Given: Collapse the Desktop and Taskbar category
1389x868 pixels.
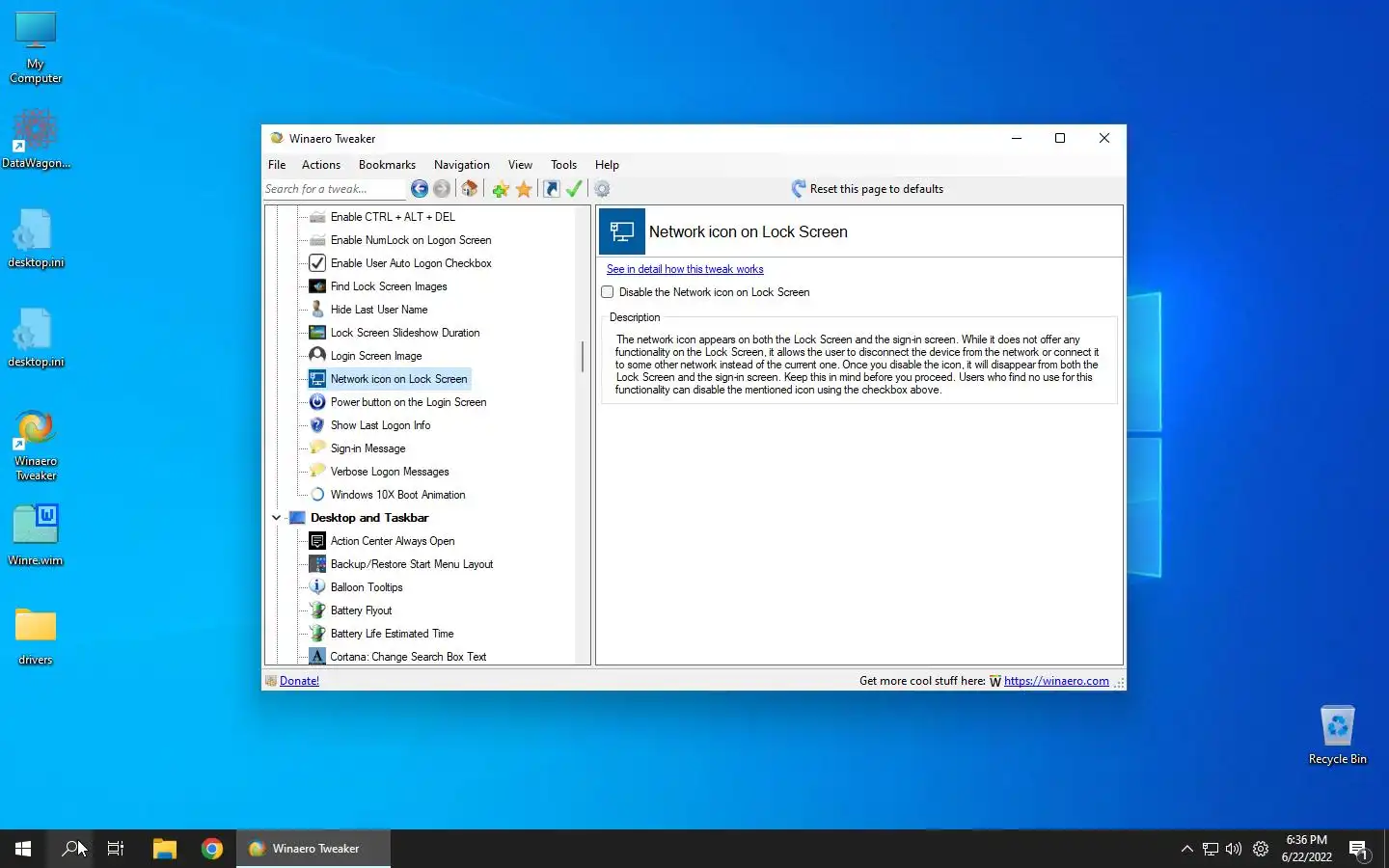Looking at the screenshot, I should click(x=277, y=518).
